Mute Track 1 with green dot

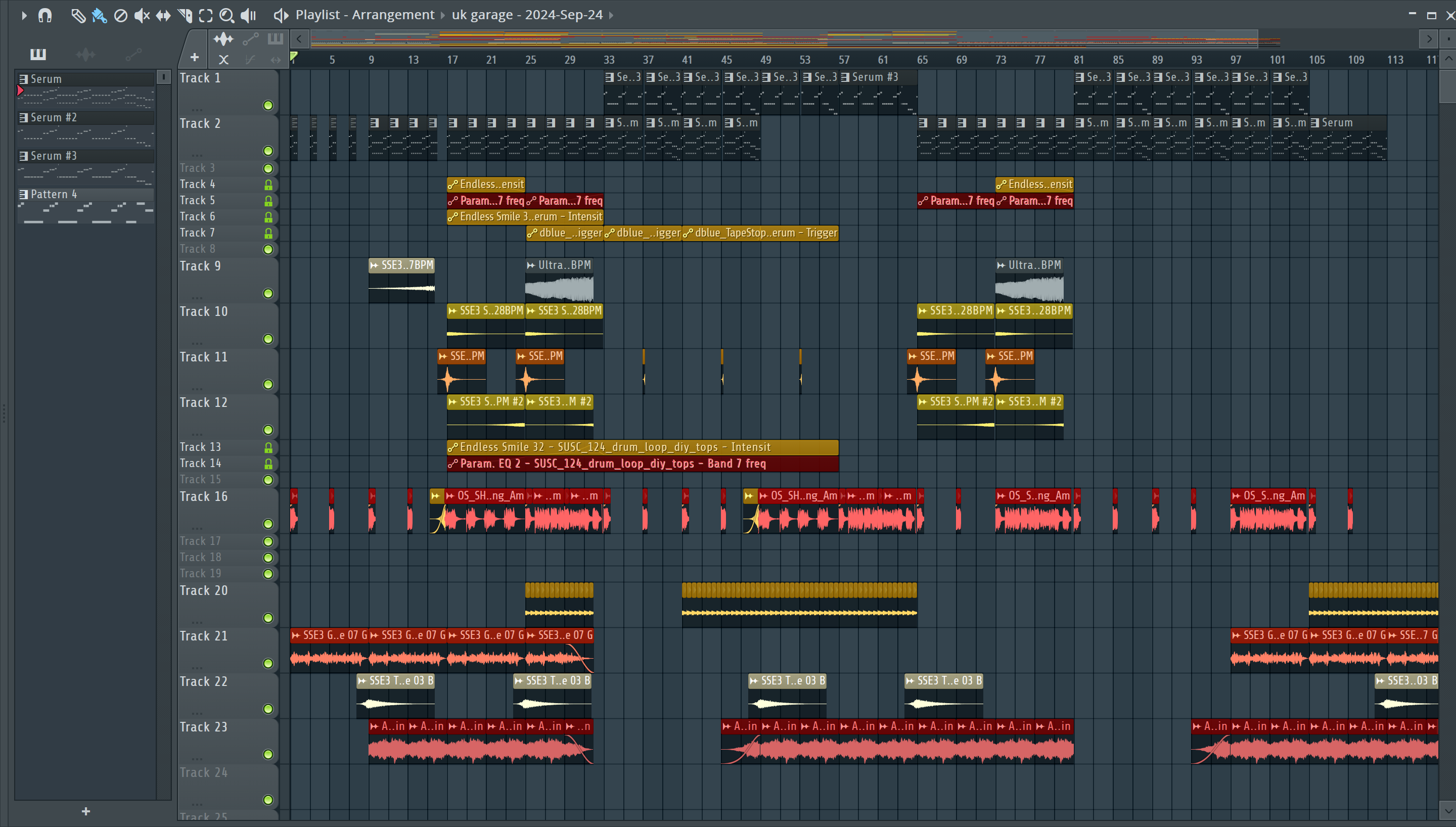coord(268,106)
